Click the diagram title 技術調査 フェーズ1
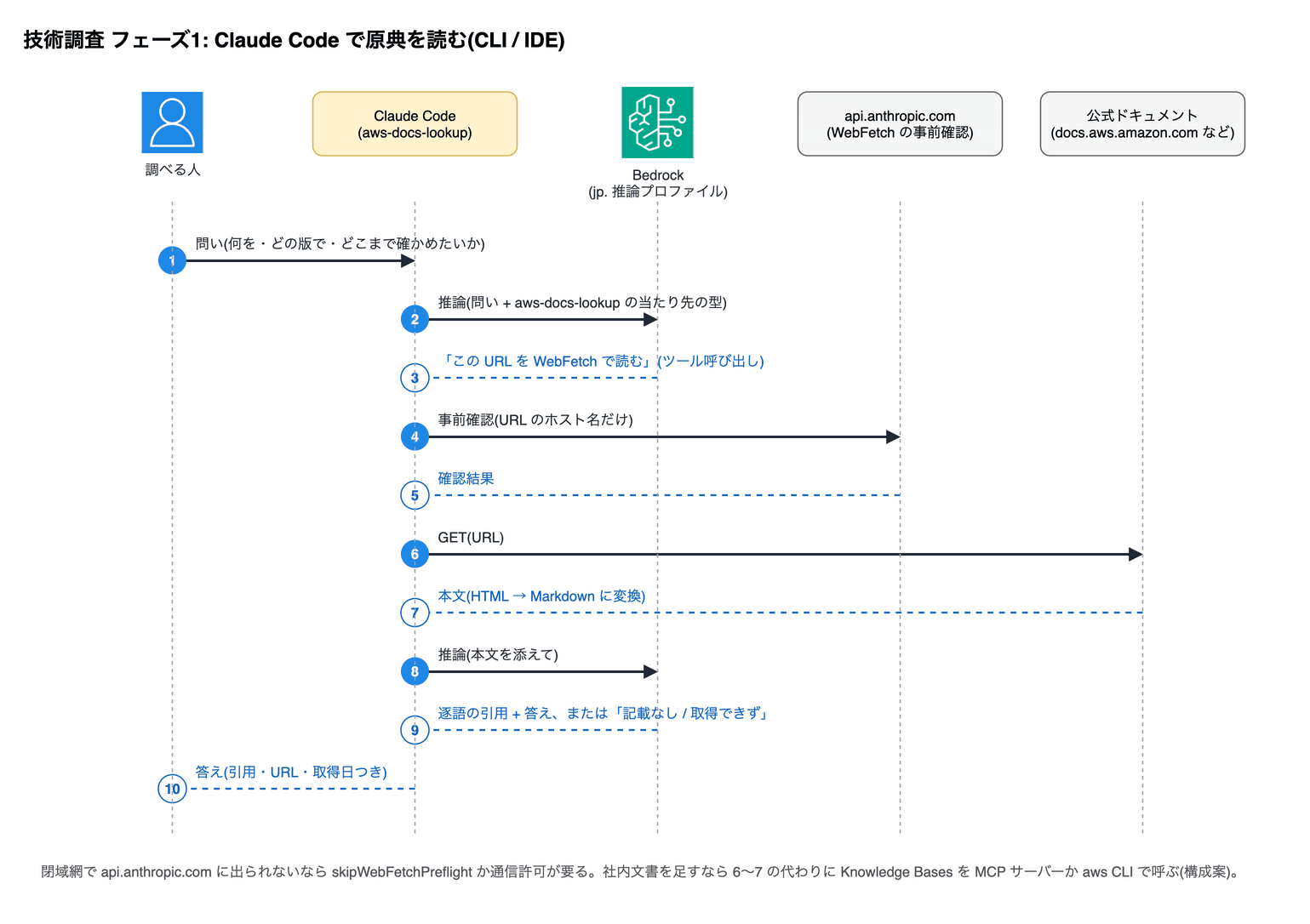Screen dimensions: 1310x924 (x=294, y=40)
